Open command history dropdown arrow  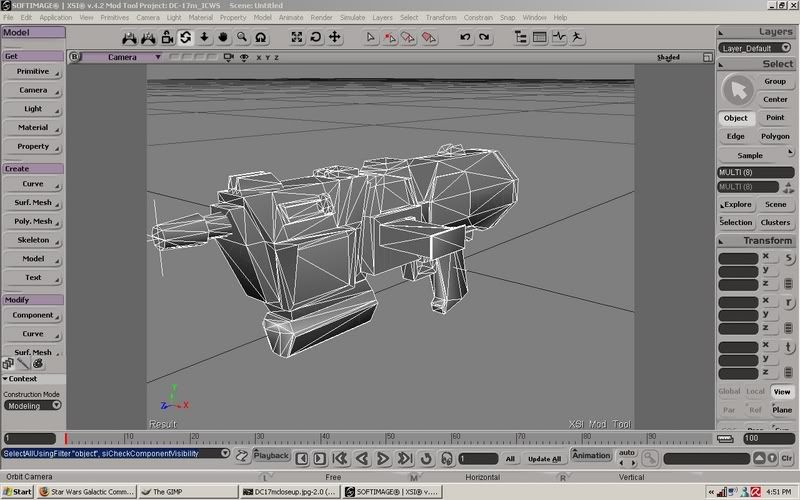pos(224,453)
